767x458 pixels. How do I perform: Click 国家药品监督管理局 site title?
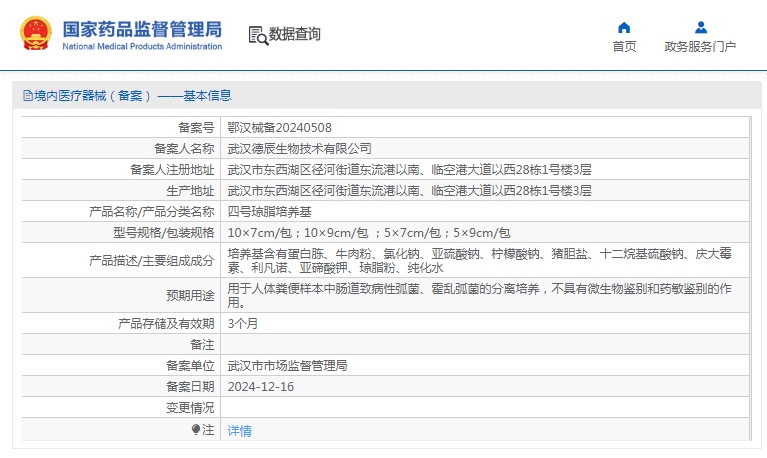click(x=142, y=29)
